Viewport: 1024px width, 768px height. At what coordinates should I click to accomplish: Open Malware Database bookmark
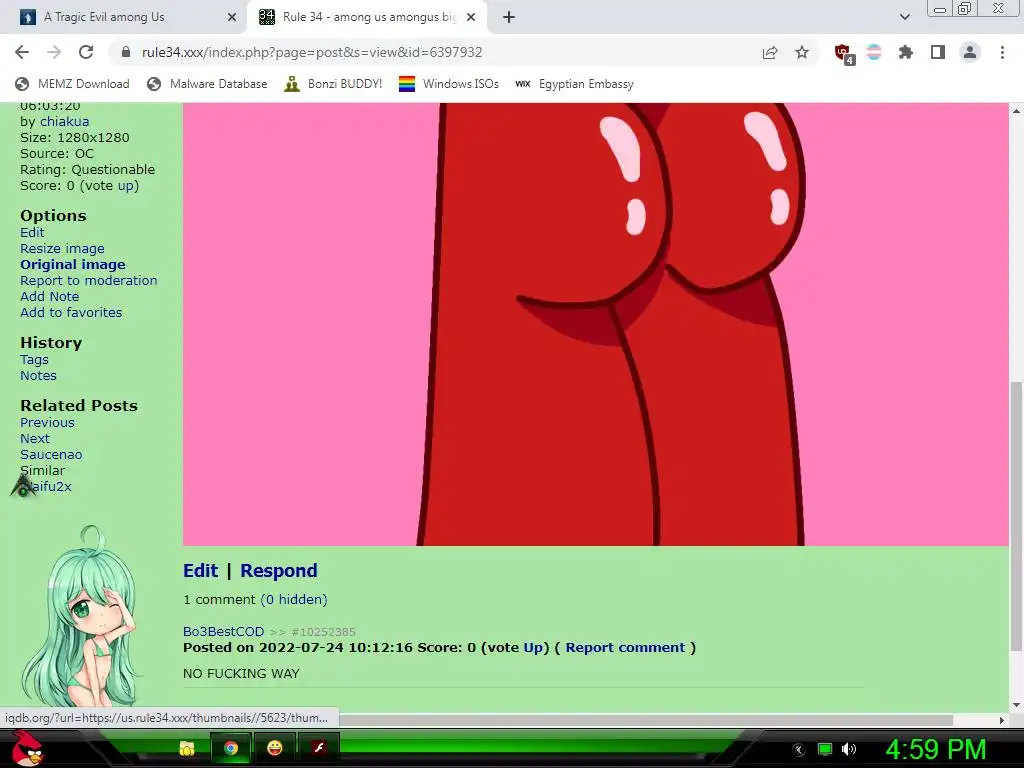(x=207, y=84)
